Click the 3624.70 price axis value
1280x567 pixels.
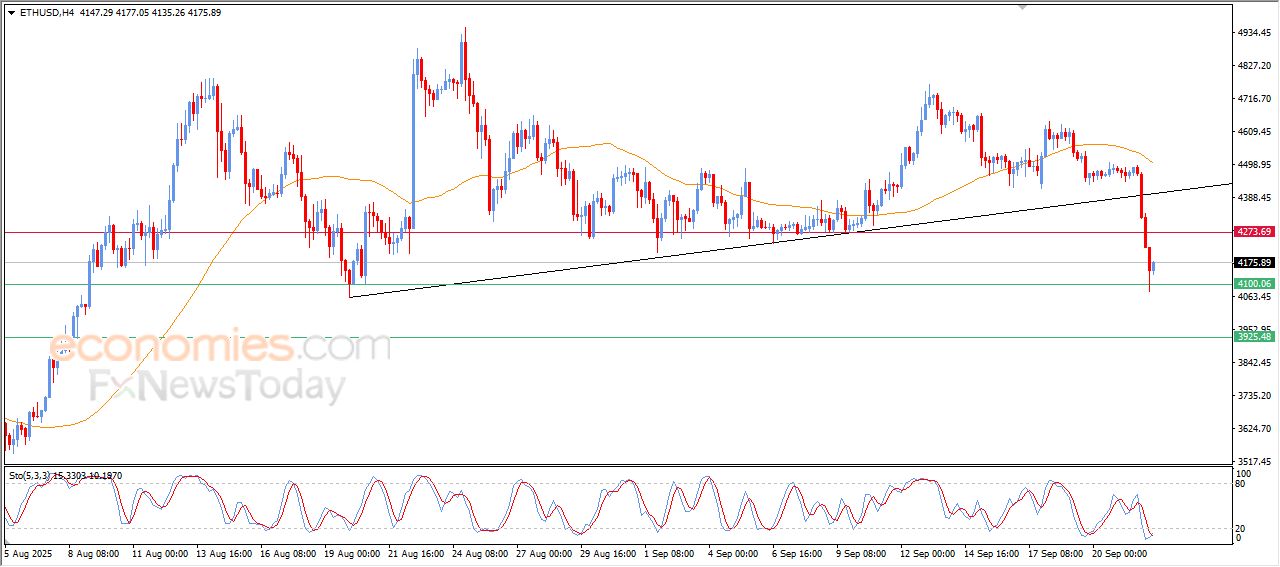(1254, 429)
